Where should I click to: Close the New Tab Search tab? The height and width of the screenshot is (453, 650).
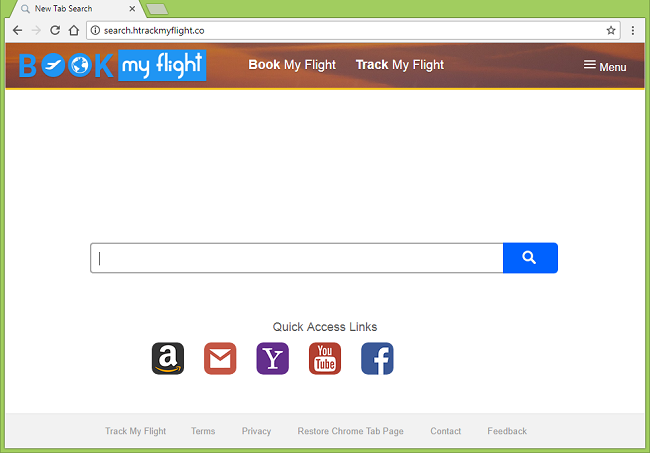[132, 9]
